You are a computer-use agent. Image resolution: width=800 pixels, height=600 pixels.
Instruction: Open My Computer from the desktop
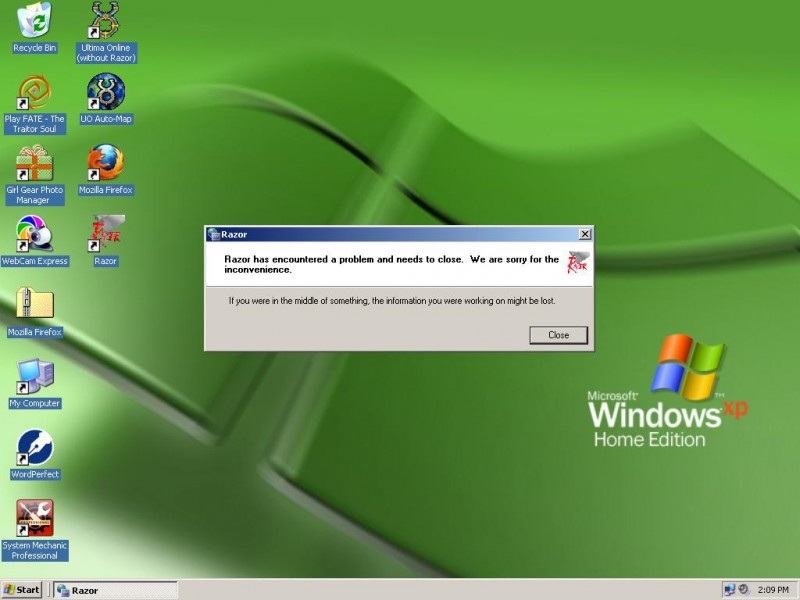tap(35, 377)
